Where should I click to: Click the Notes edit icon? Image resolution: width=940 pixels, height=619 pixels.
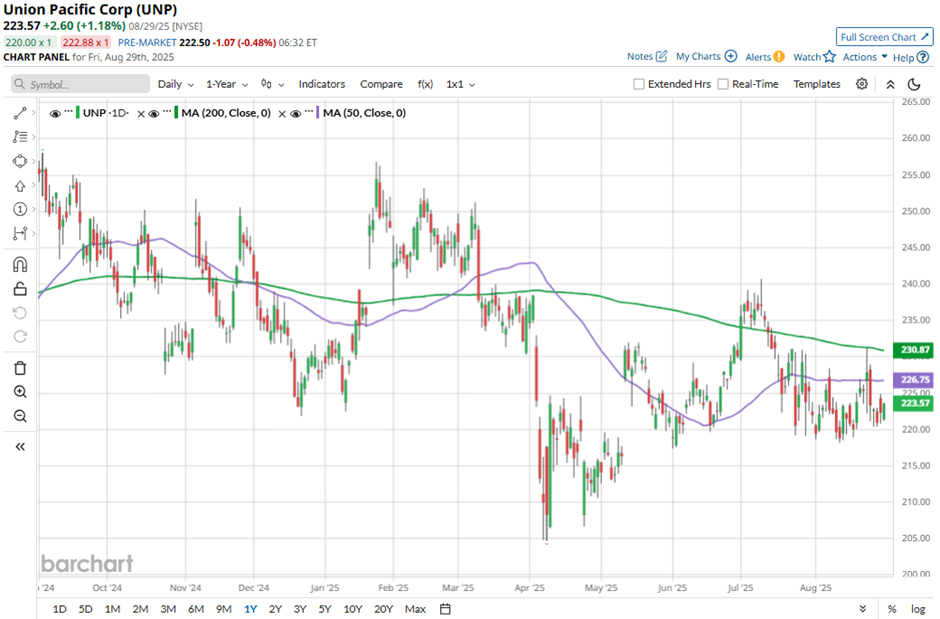[661, 56]
